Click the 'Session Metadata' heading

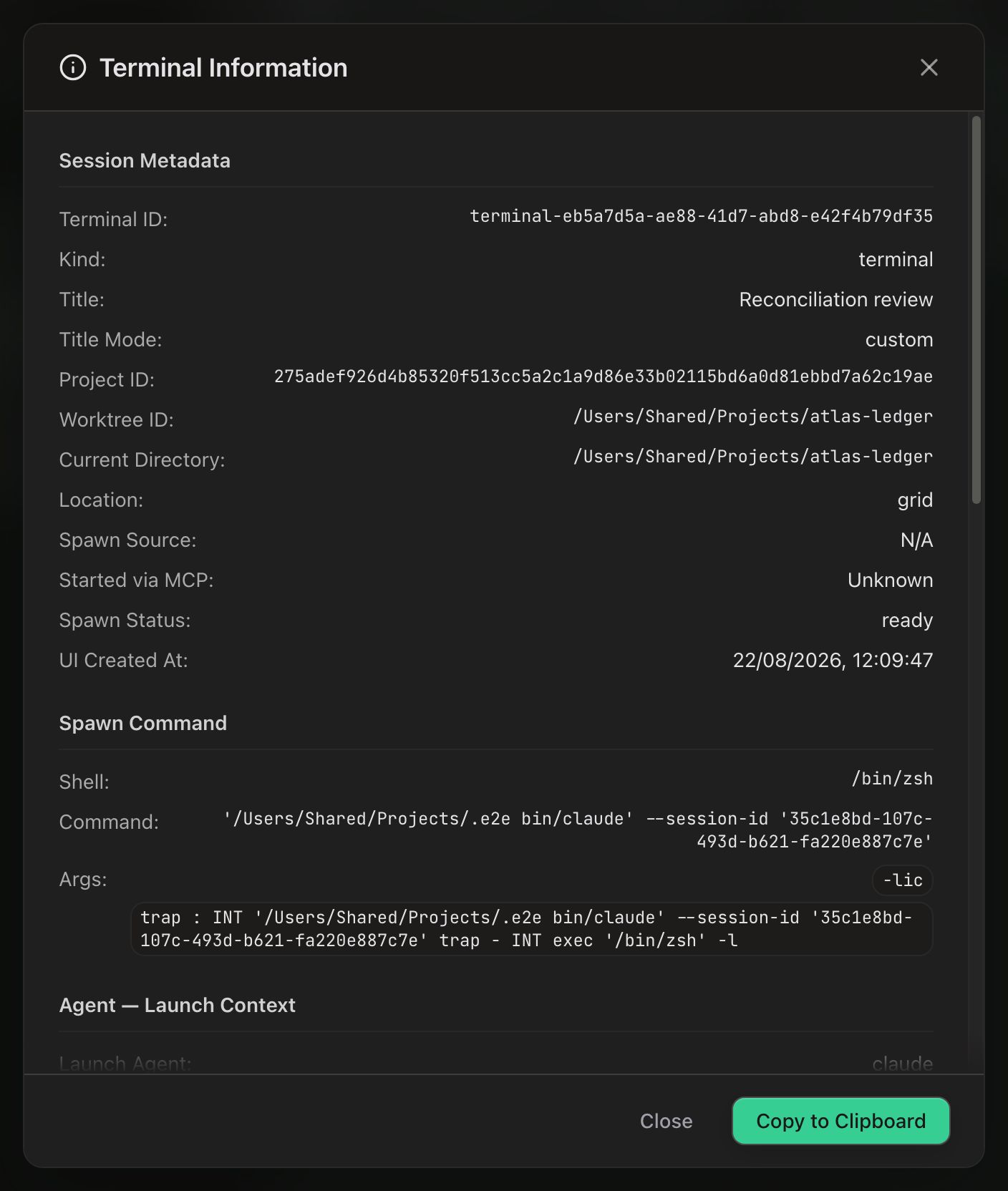point(145,160)
